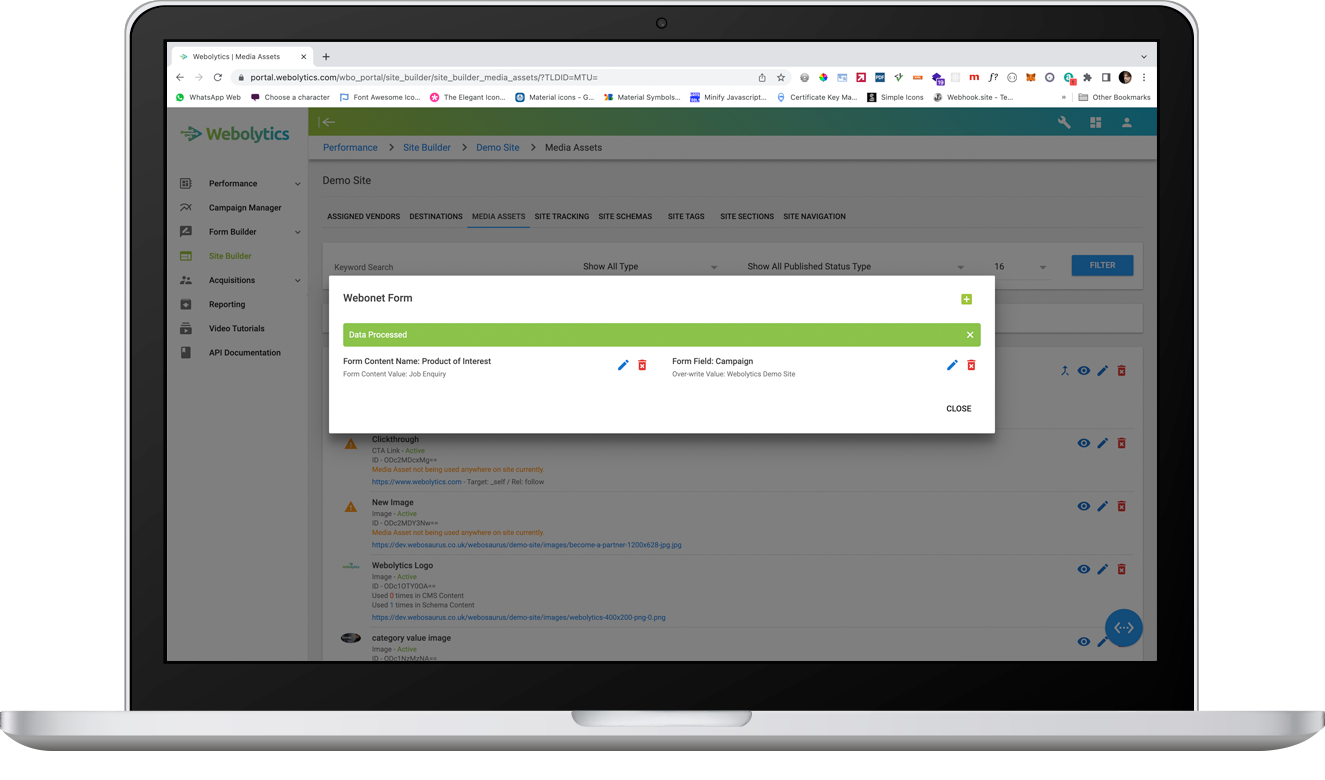Delete the Webolytics Logo asset
This screenshot has width=1325, height=780.
tap(1121, 569)
